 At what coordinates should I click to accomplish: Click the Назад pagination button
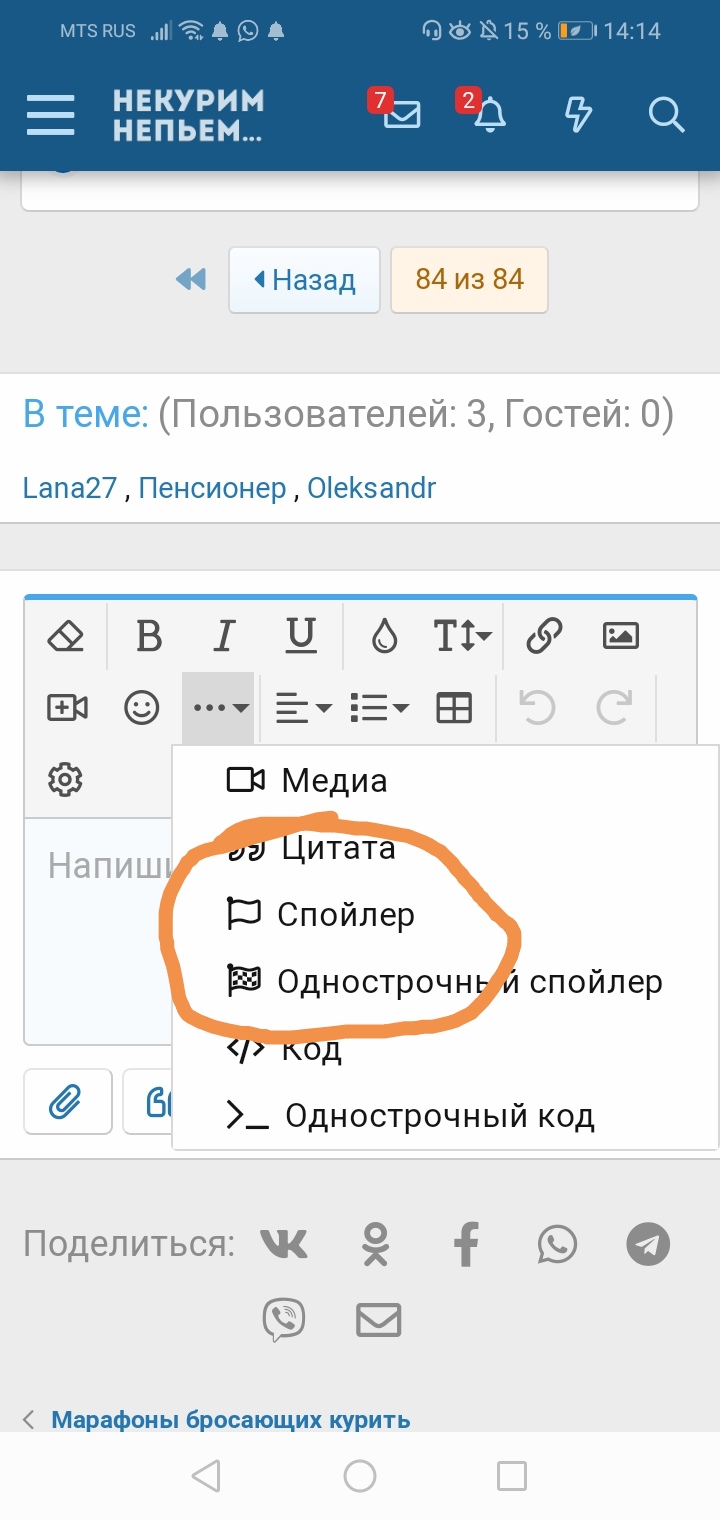[304, 280]
